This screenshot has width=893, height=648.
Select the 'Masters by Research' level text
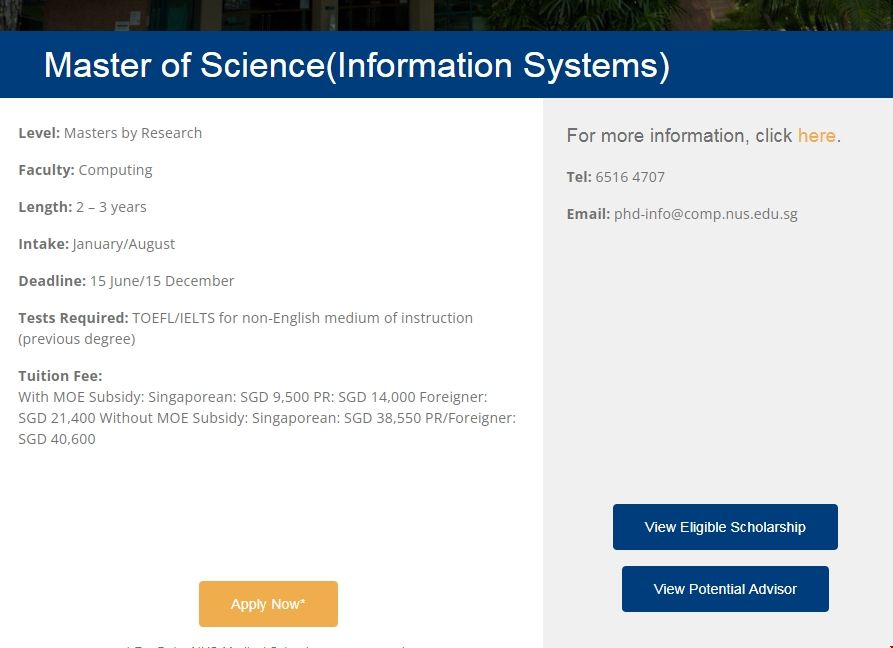click(133, 133)
